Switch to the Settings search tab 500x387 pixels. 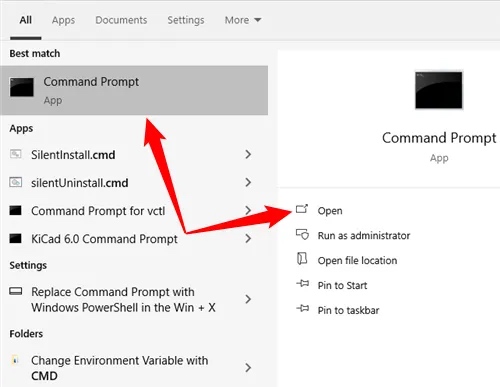tap(186, 20)
